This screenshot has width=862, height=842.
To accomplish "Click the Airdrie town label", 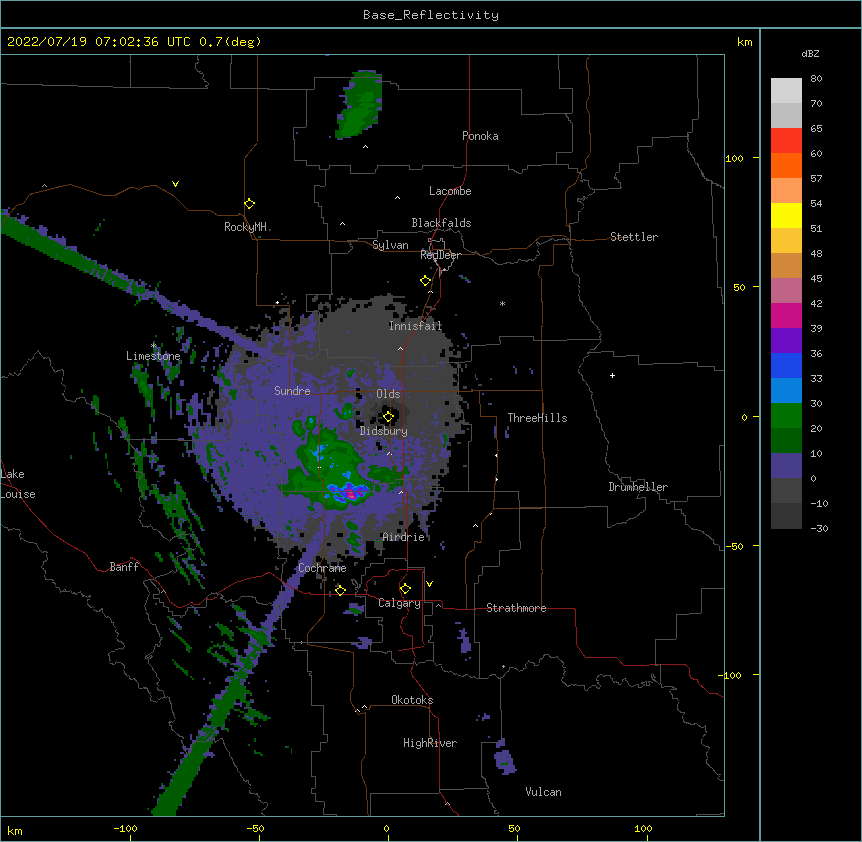I will coord(403,537).
